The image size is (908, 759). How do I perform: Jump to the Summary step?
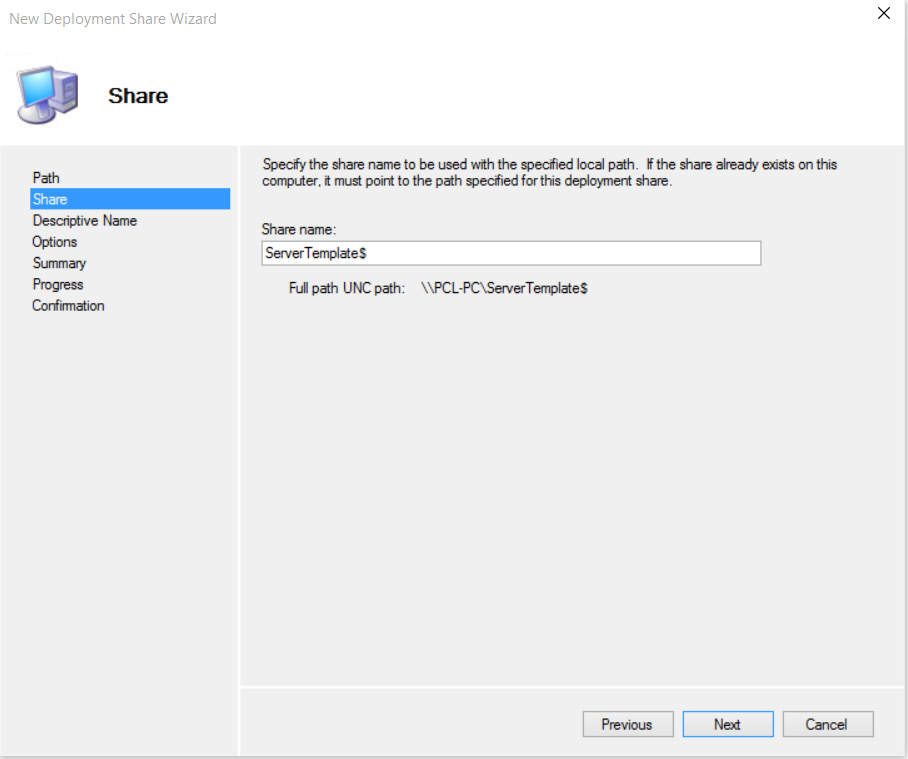tap(59, 263)
